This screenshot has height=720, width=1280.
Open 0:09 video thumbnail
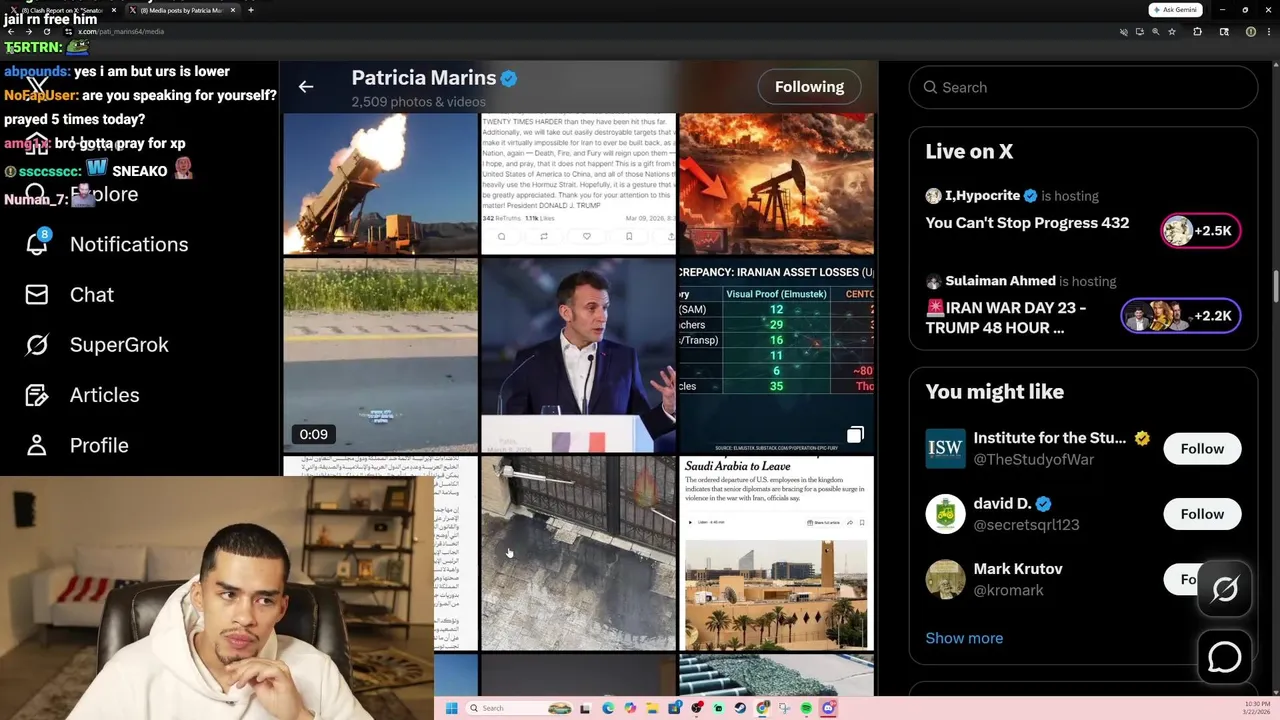pyautogui.click(x=380, y=356)
